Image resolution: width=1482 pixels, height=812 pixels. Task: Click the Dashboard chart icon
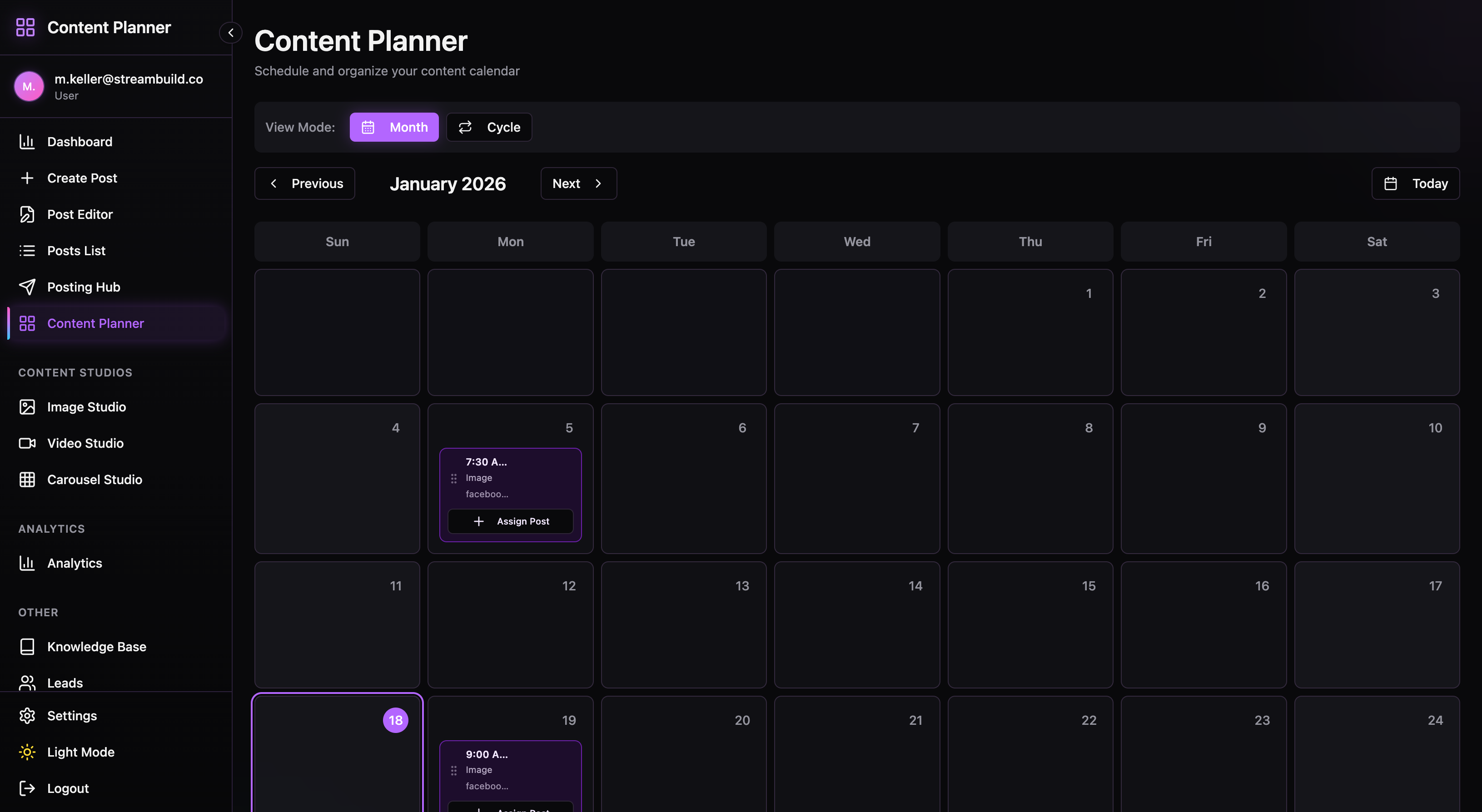click(x=27, y=142)
